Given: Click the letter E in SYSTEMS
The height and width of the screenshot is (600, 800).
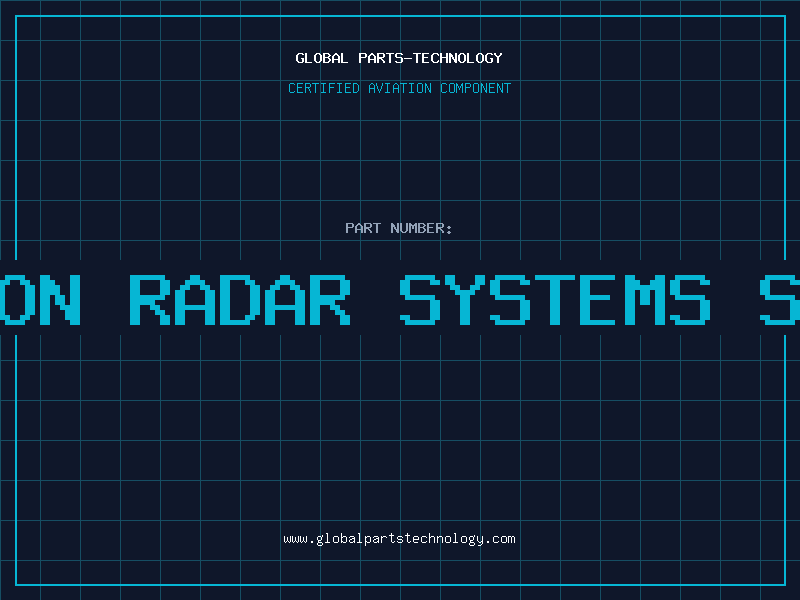Looking at the screenshot, I should point(600,300).
